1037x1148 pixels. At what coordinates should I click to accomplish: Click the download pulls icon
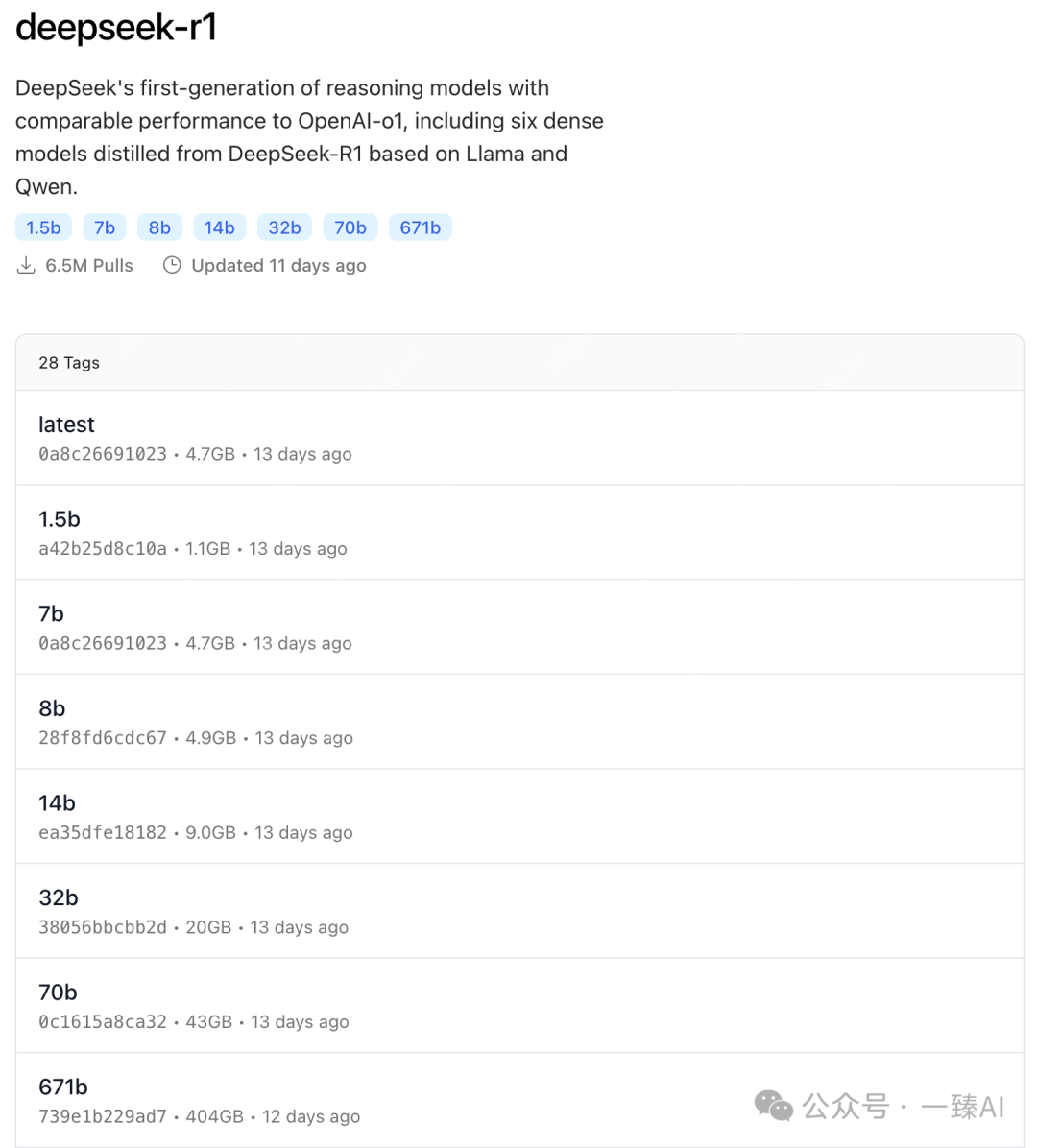tap(26, 266)
